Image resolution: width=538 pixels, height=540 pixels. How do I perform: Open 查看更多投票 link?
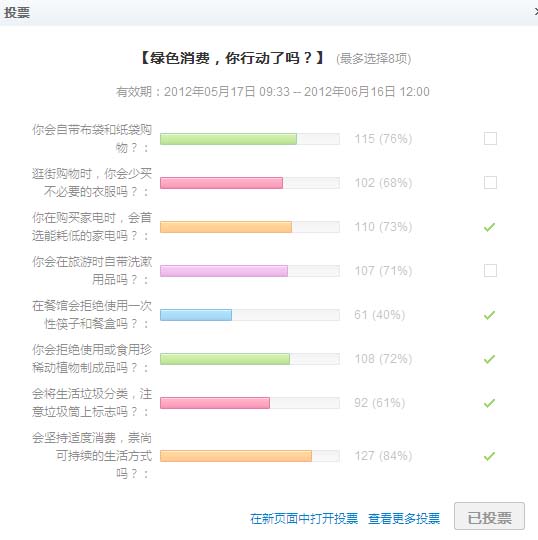404,519
